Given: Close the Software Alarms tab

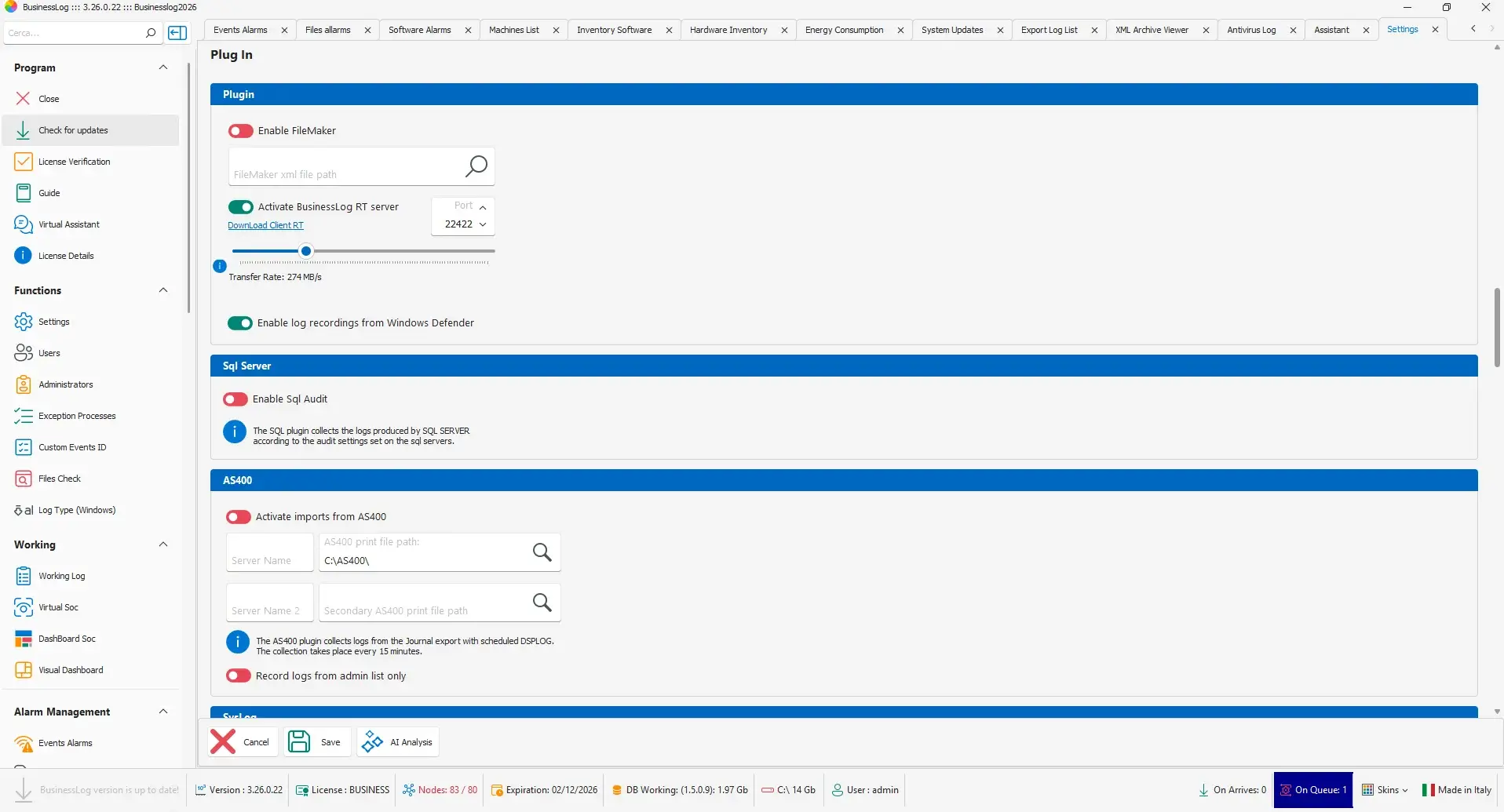Looking at the screenshot, I should tap(468, 30).
